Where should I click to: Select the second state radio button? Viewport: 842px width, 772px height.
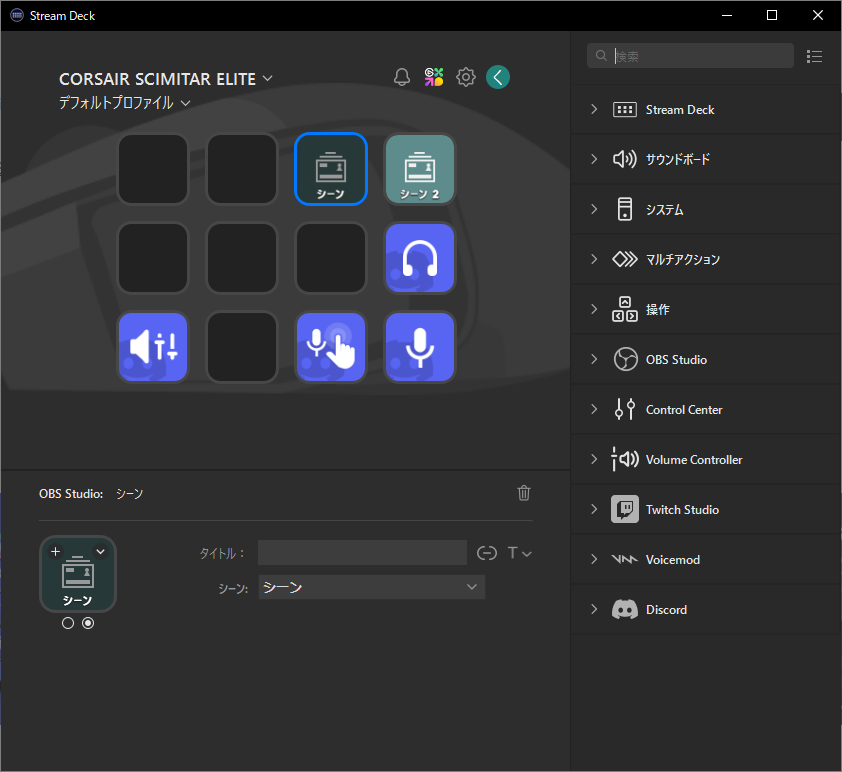88,623
